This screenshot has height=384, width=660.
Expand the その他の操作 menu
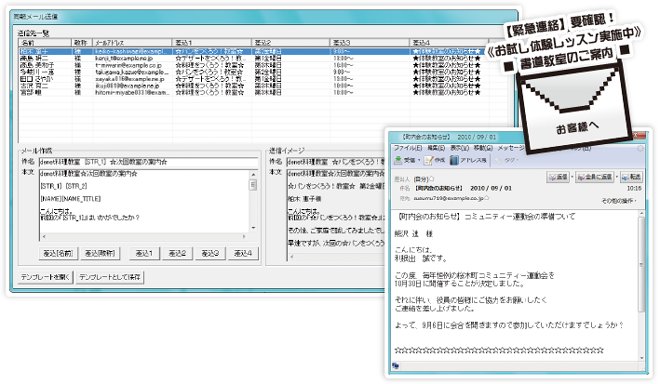618,201
